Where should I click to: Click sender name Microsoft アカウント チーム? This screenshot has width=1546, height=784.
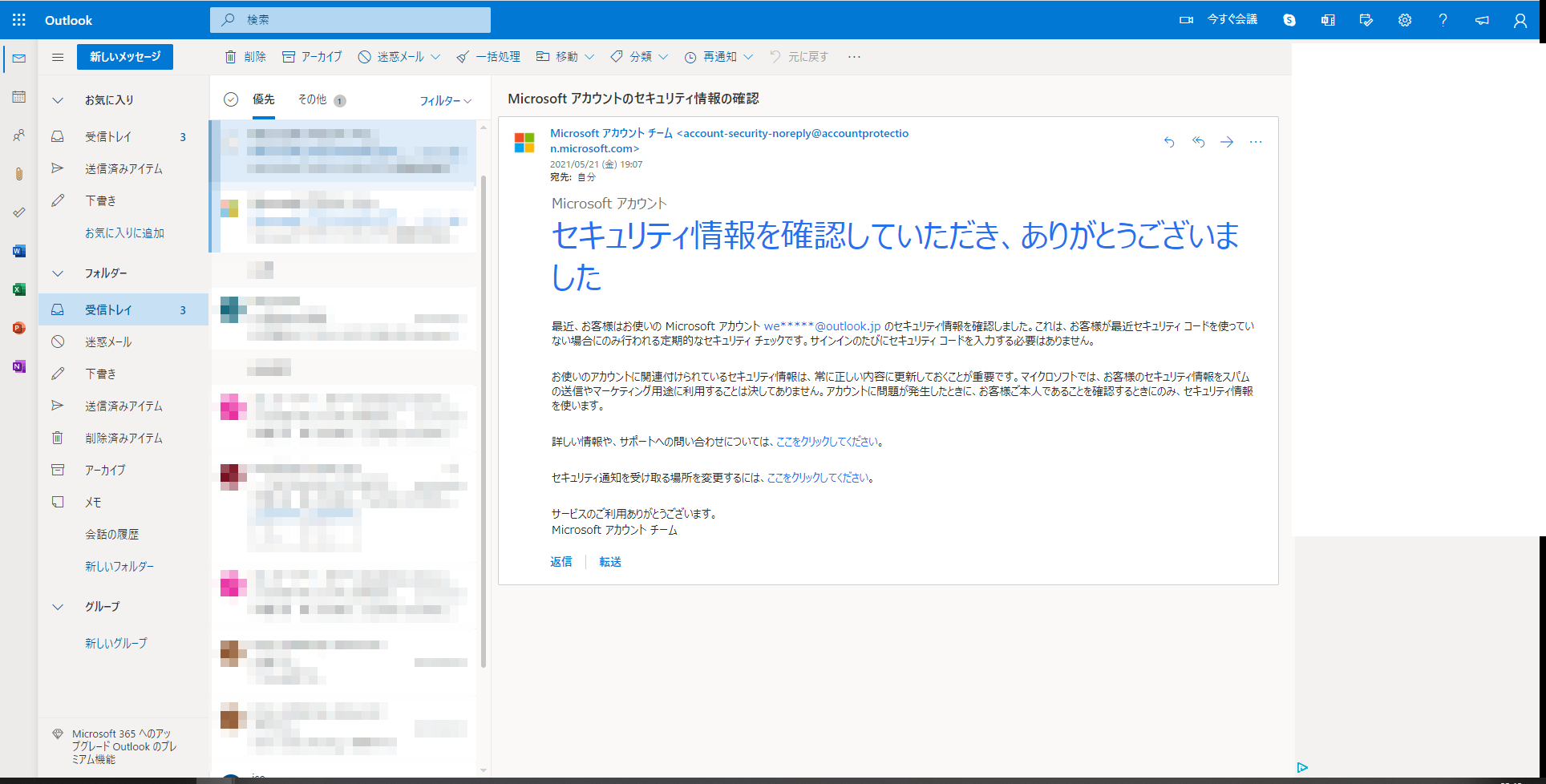pos(611,134)
